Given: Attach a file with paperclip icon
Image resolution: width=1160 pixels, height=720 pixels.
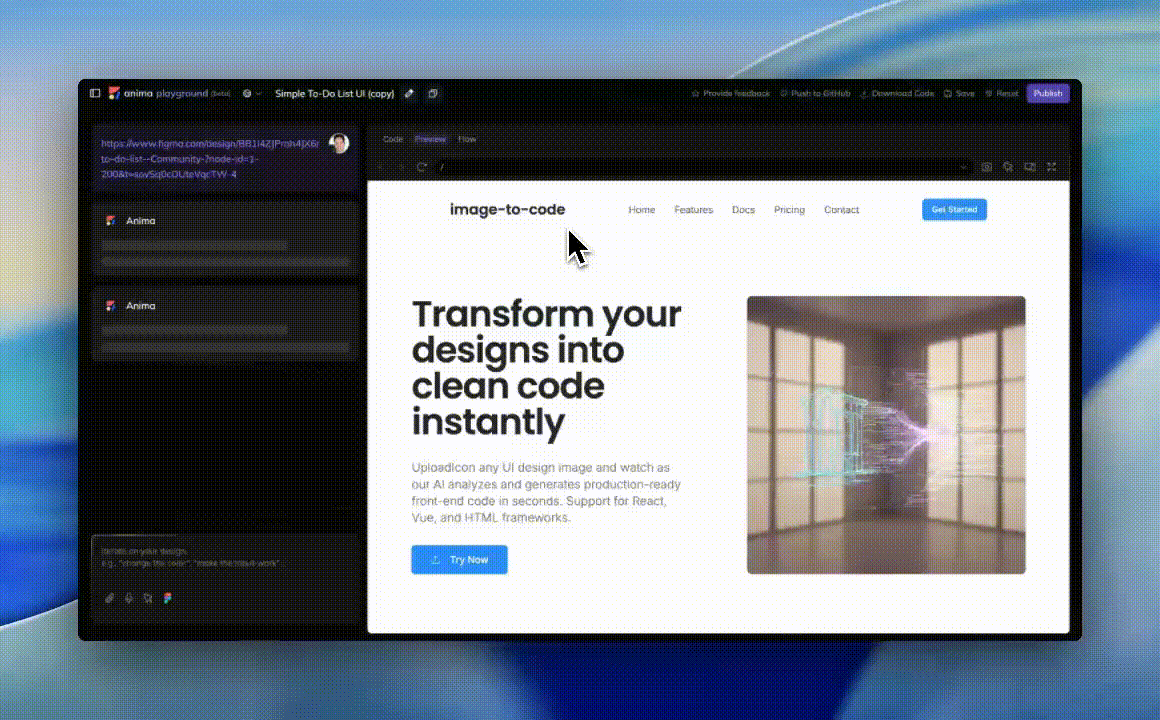Looking at the screenshot, I should pyautogui.click(x=109, y=598).
